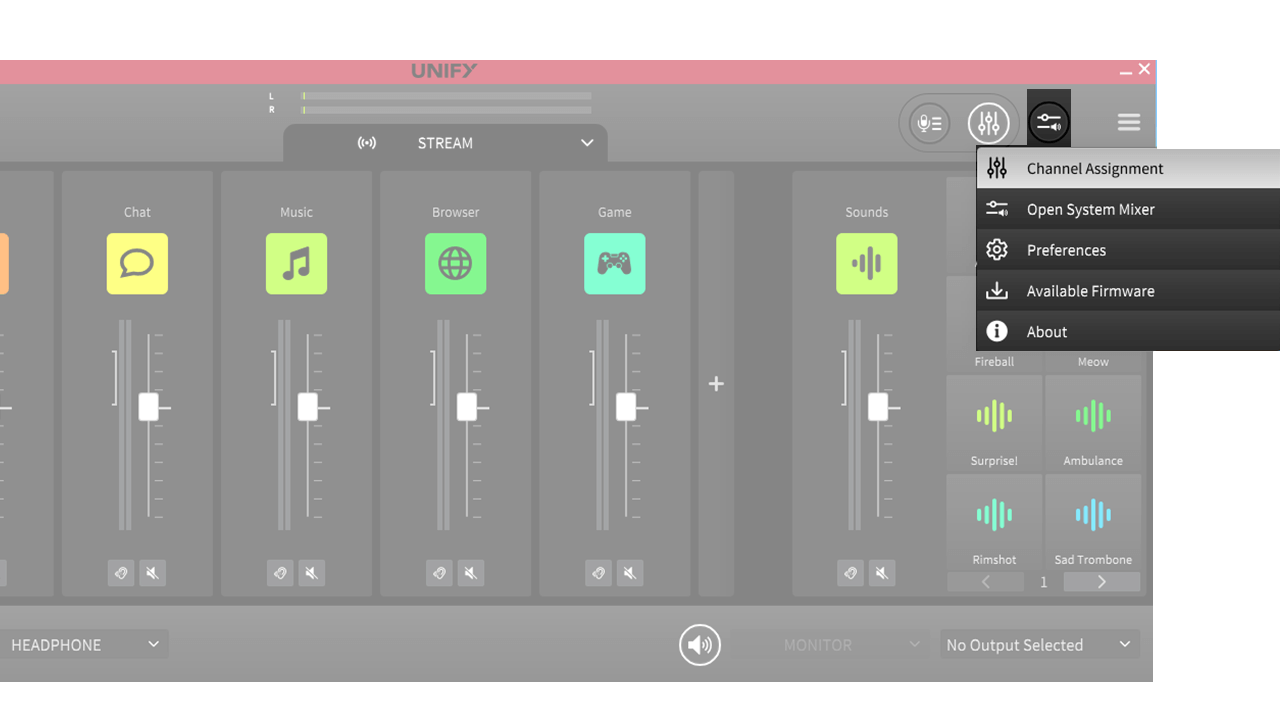The height and width of the screenshot is (720, 1280).
Task: Click the Game channel controller icon
Action: click(614, 264)
